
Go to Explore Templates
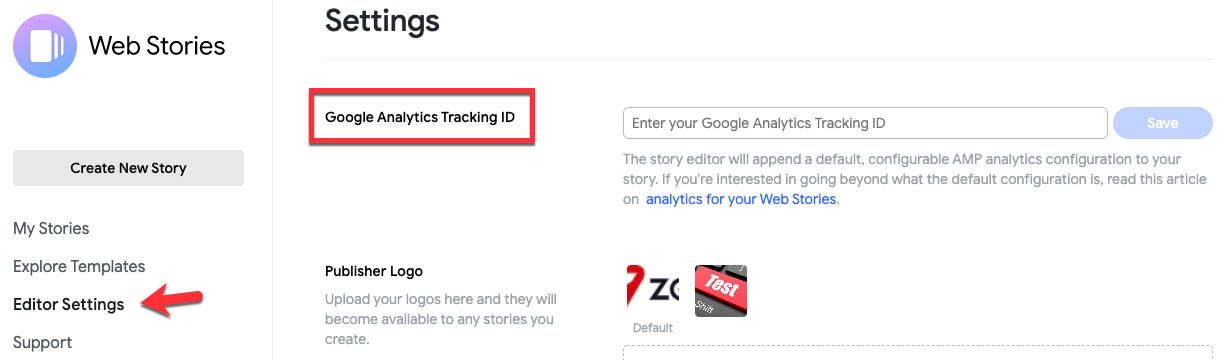pos(79,267)
